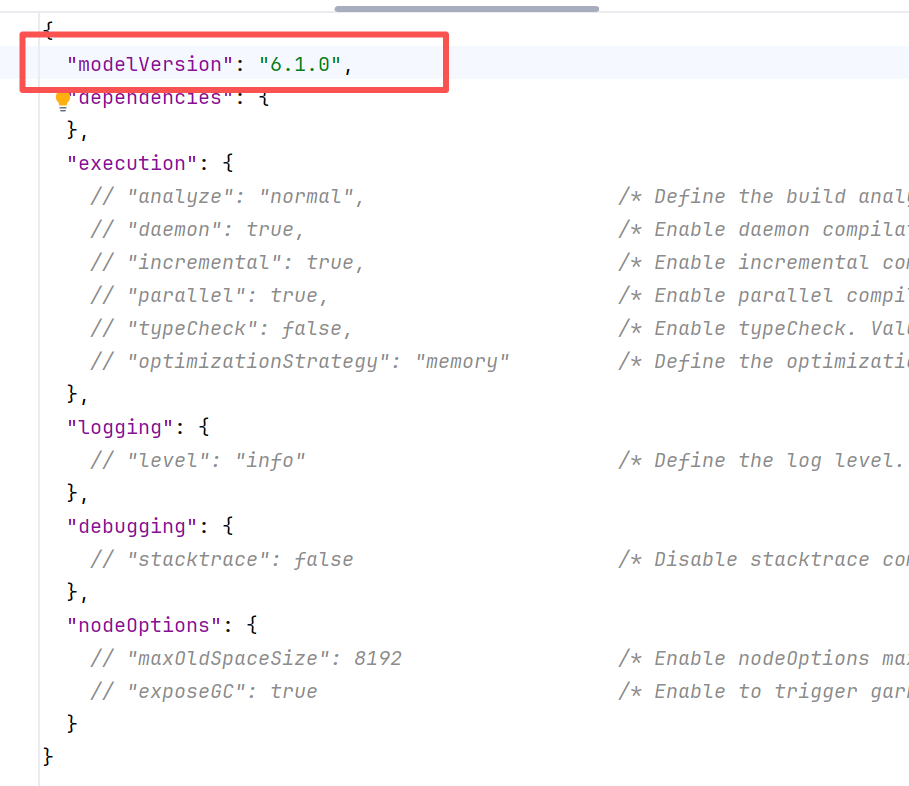Click the "nodeOptions" key
This screenshot has height=786, width=909.
click(x=144, y=626)
